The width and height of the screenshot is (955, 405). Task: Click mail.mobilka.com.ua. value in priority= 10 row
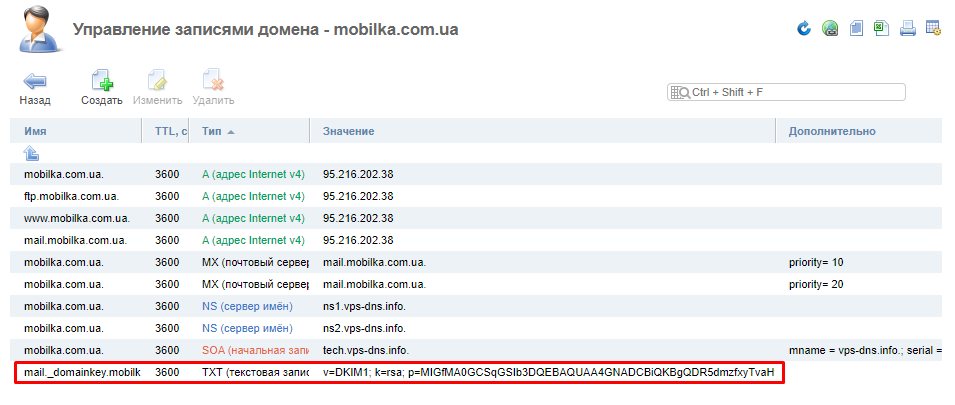pos(375,262)
